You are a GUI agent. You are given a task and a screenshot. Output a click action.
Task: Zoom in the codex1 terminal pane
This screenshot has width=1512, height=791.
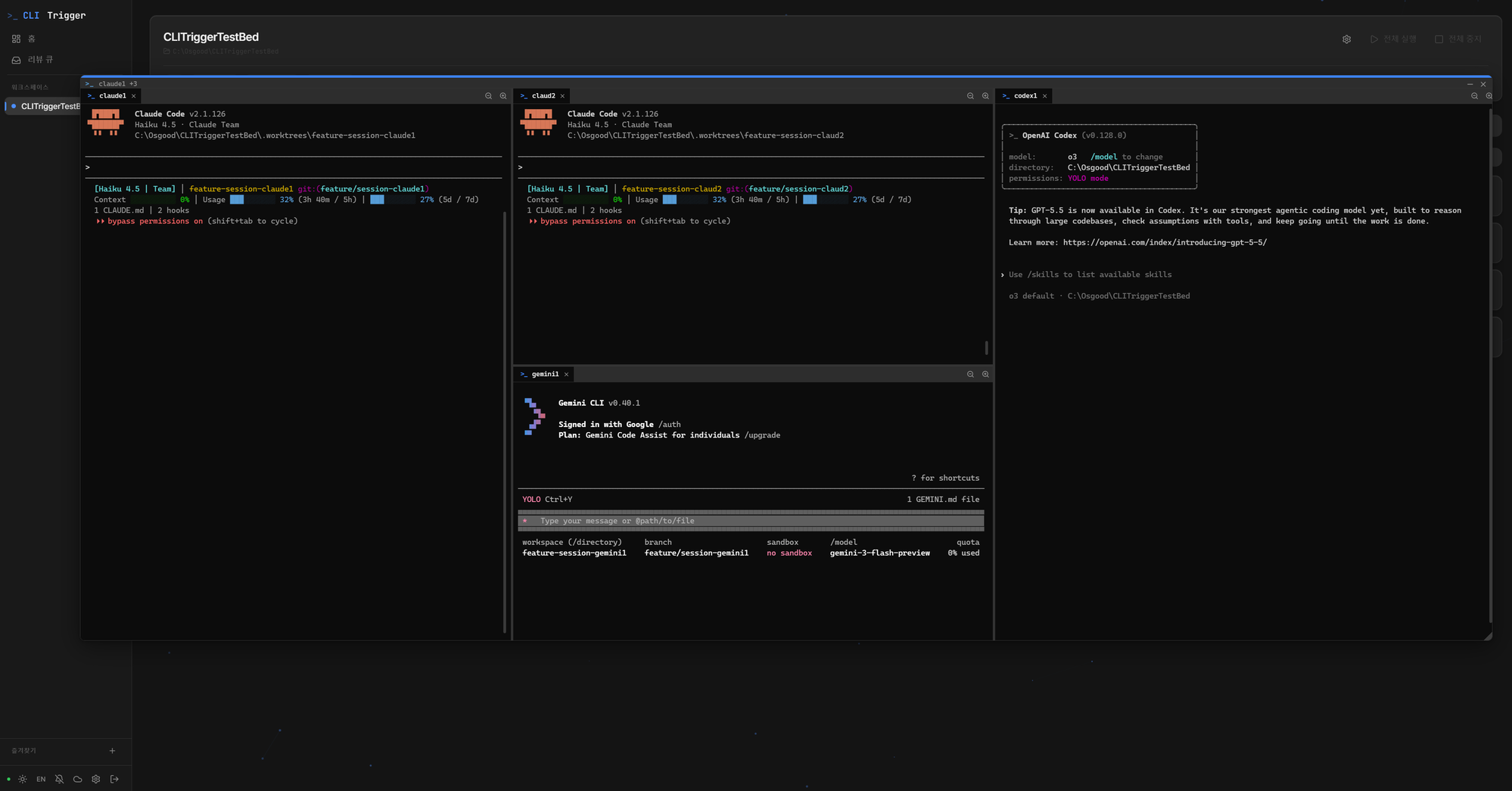pos(1489,96)
